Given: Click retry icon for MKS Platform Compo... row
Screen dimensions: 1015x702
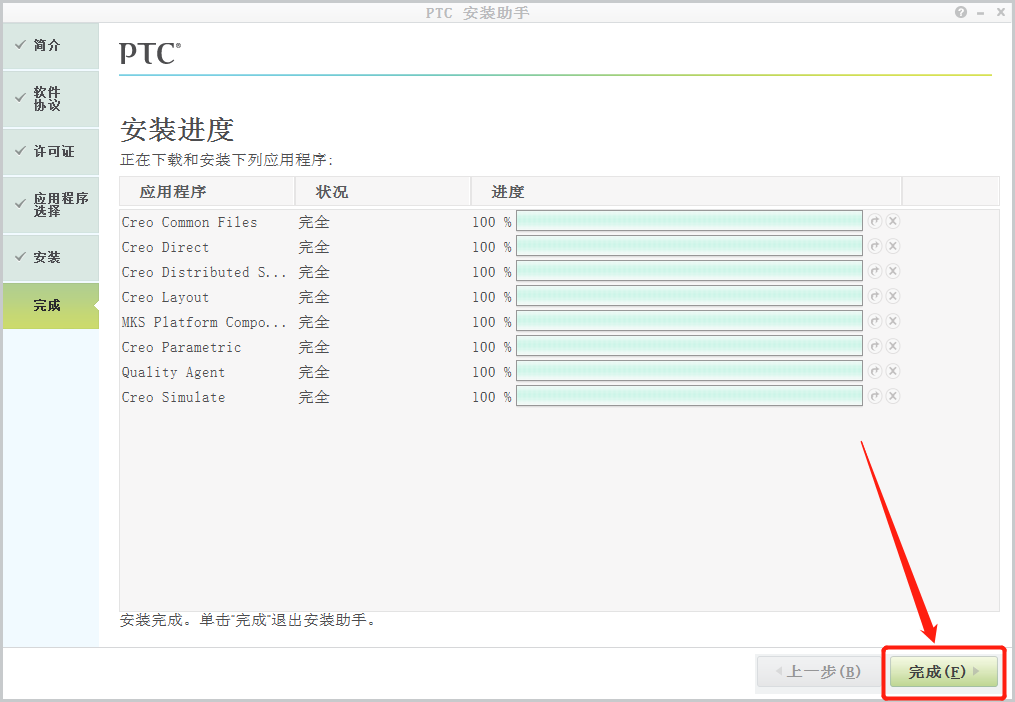Looking at the screenshot, I should 875,321.
